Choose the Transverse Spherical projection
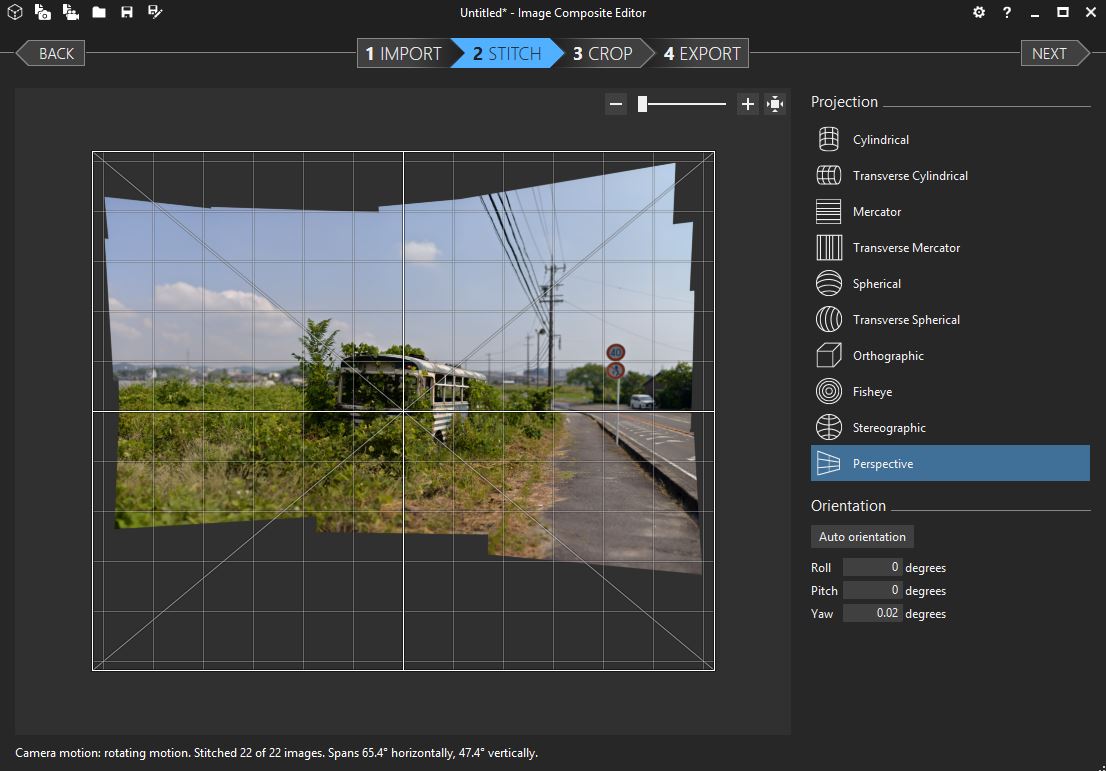The height and width of the screenshot is (771, 1106). (x=950, y=320)
